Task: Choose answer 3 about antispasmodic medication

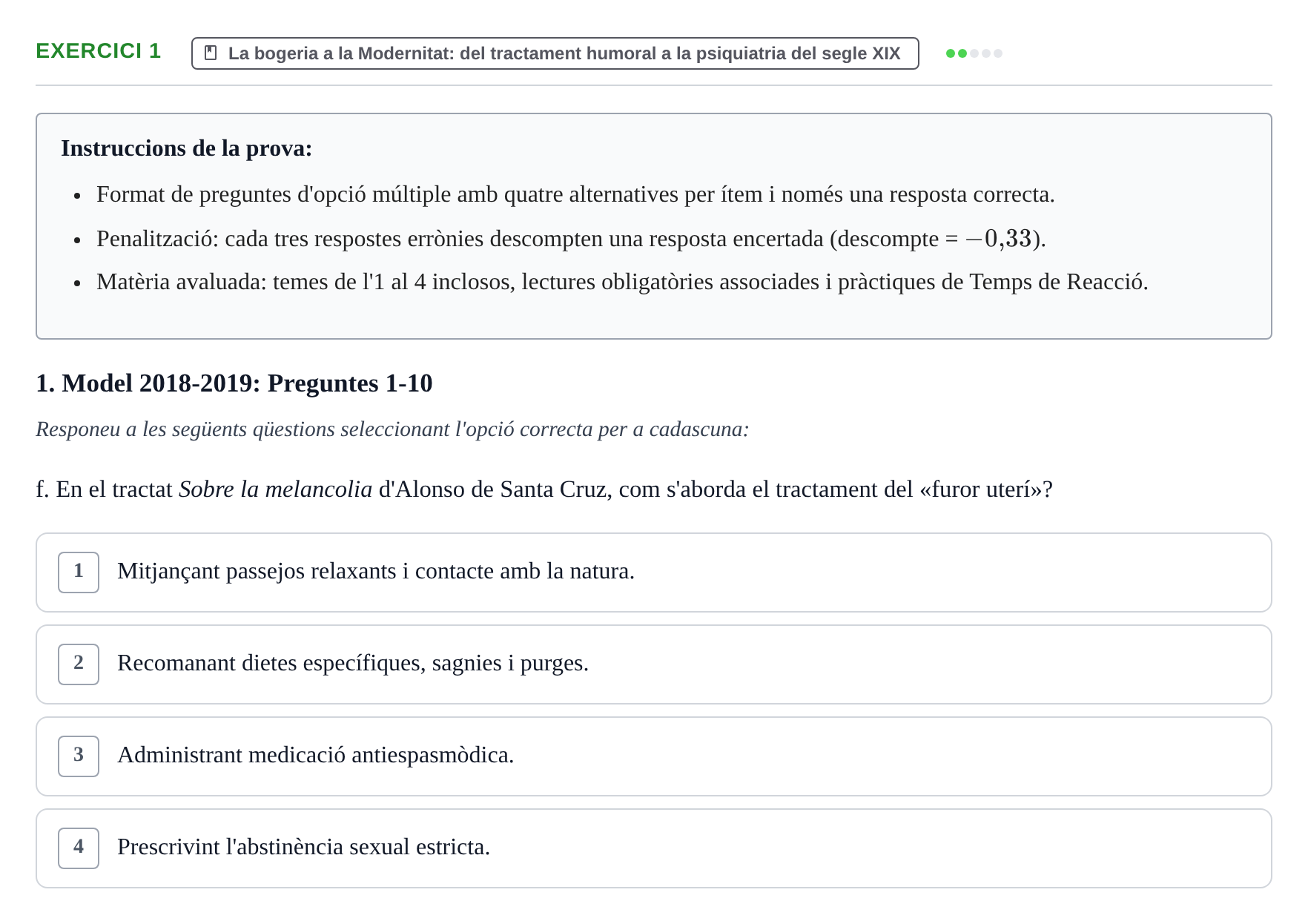Action: (x=653, y=756)
